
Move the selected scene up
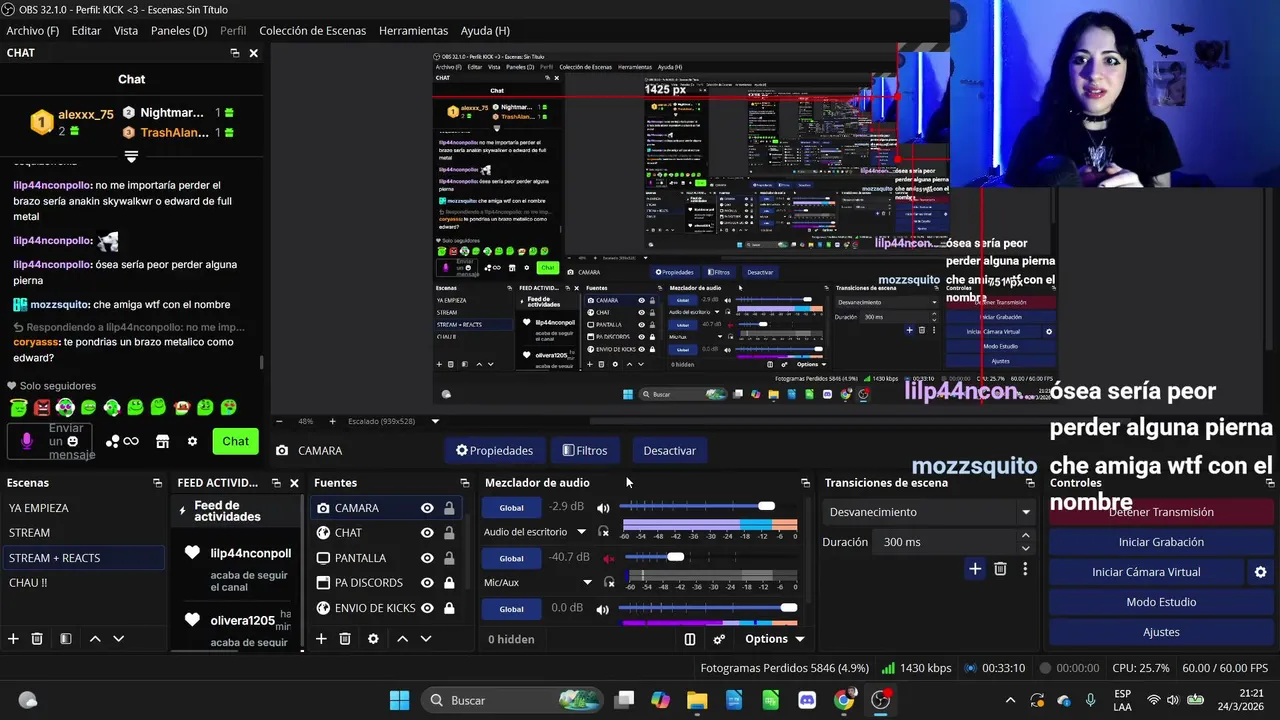coord(95,639)
